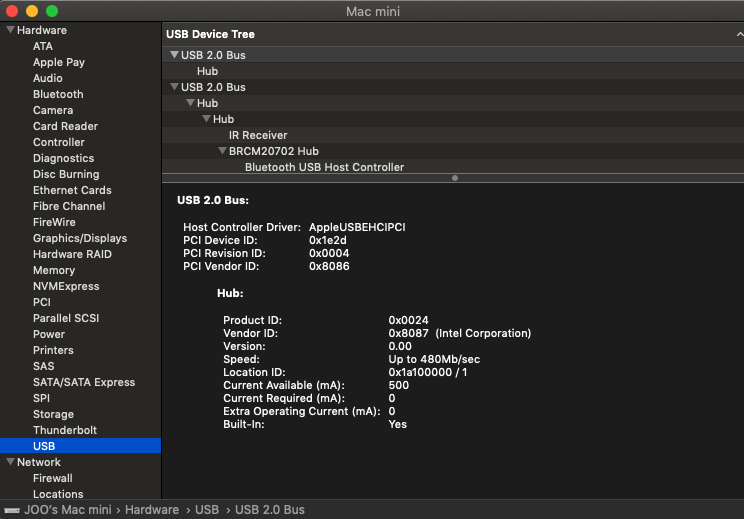Click the Location ID 0x1a100000 / 1
This screenshot has width=744, height=519.
click(428, 372)
